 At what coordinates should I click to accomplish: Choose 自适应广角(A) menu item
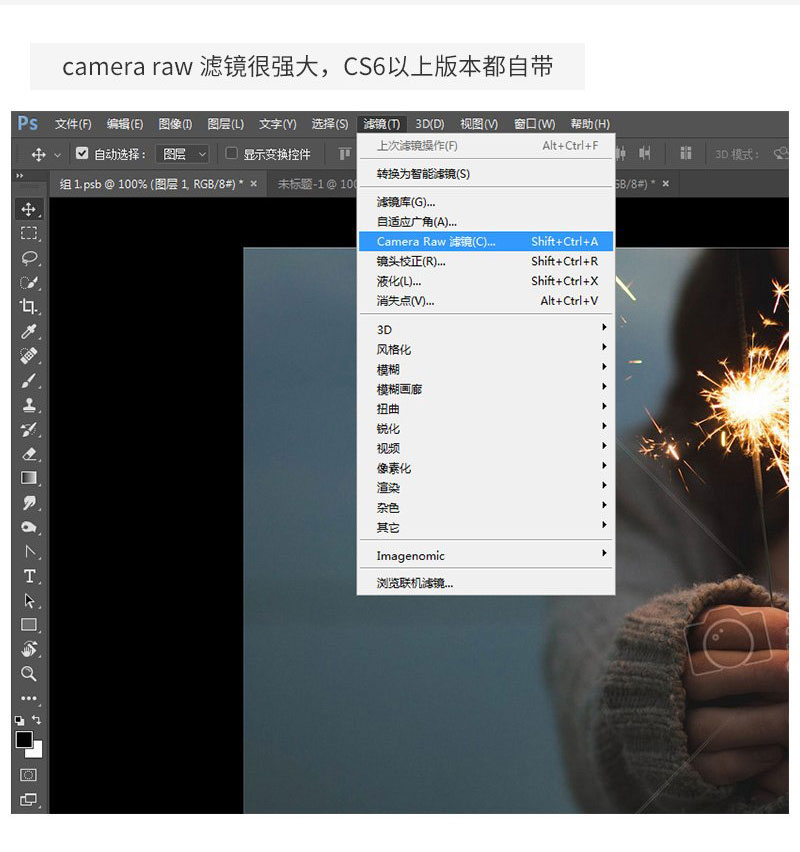(486, 222)
